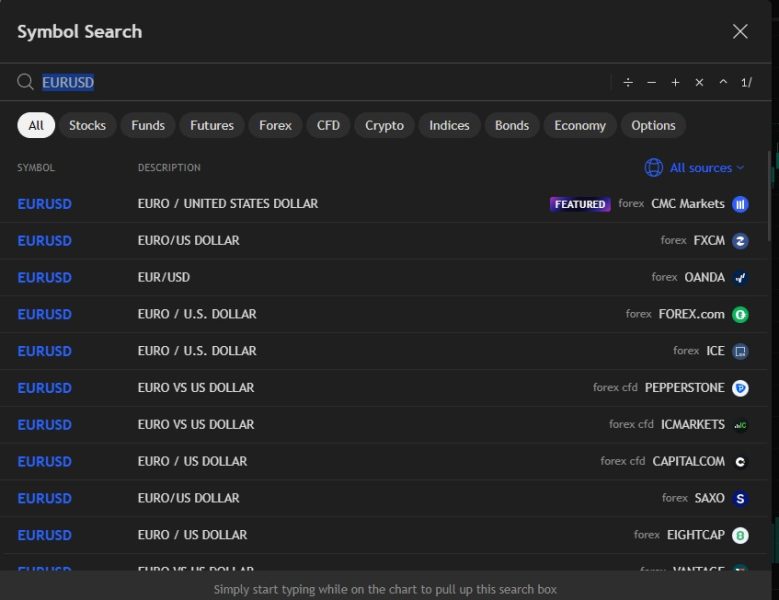Image resolution: width=779 pixels, height=600 pixels.
Task: Click the globe icon beside All sources
Action: [x=653, y=168]
